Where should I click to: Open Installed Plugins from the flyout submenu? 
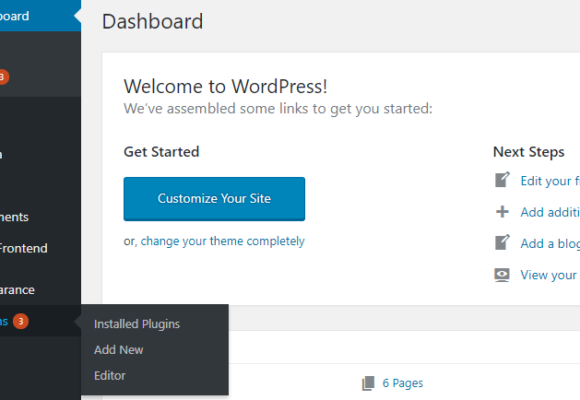tap(137, 324)
